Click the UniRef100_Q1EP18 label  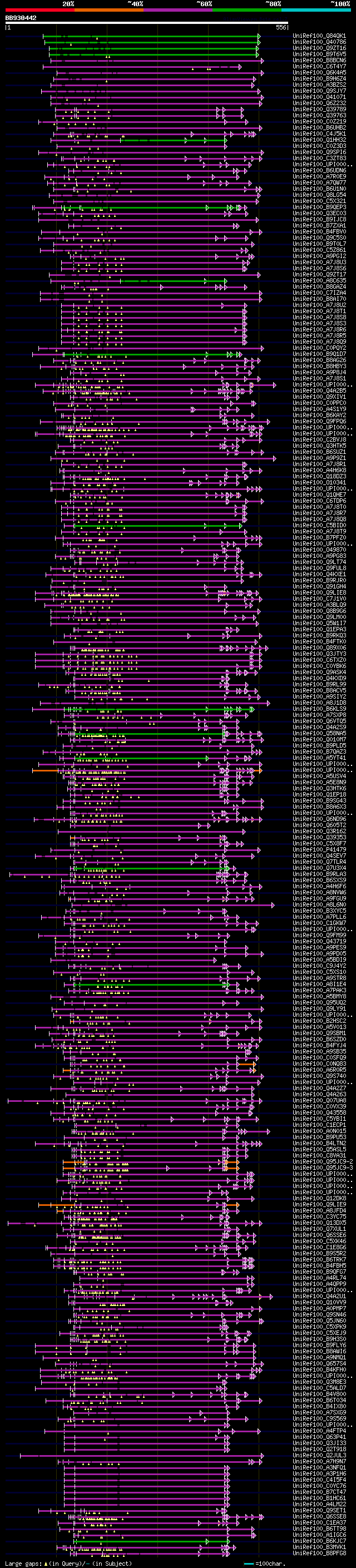pyautogui.click(x=319, y=794)
